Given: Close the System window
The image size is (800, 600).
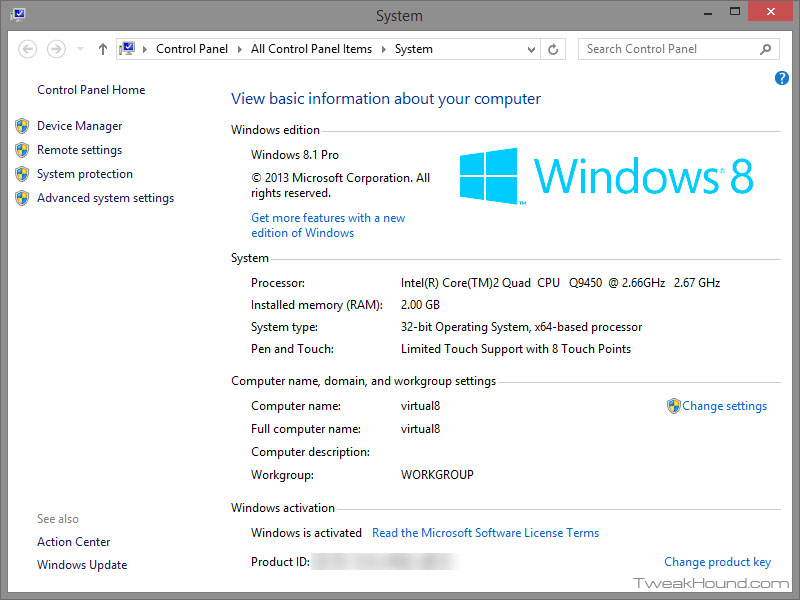Looking at the screenshot, I should point(770,11).
